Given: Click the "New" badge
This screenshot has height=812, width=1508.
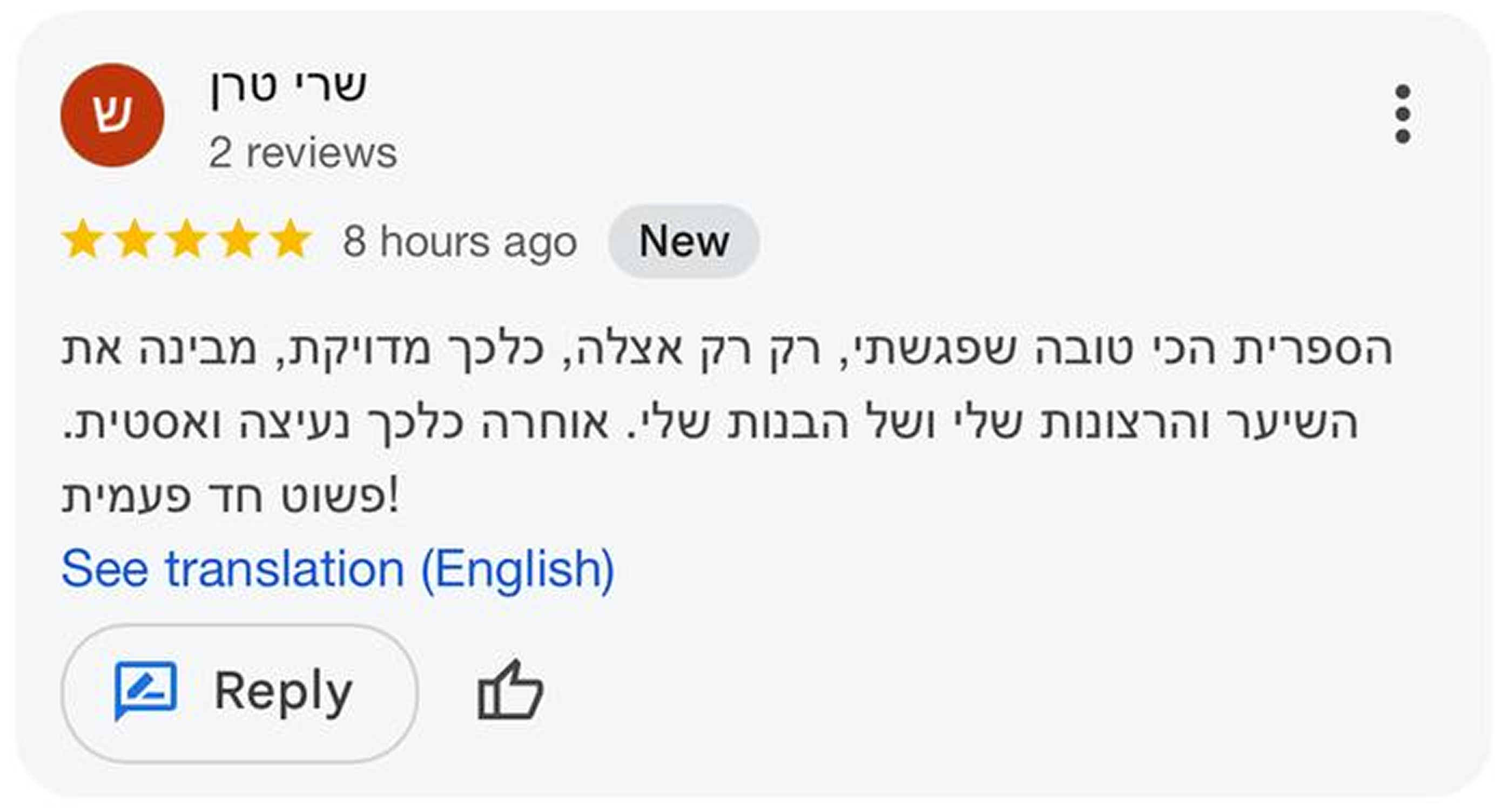Looking at the screenshot, I should 684,241.
